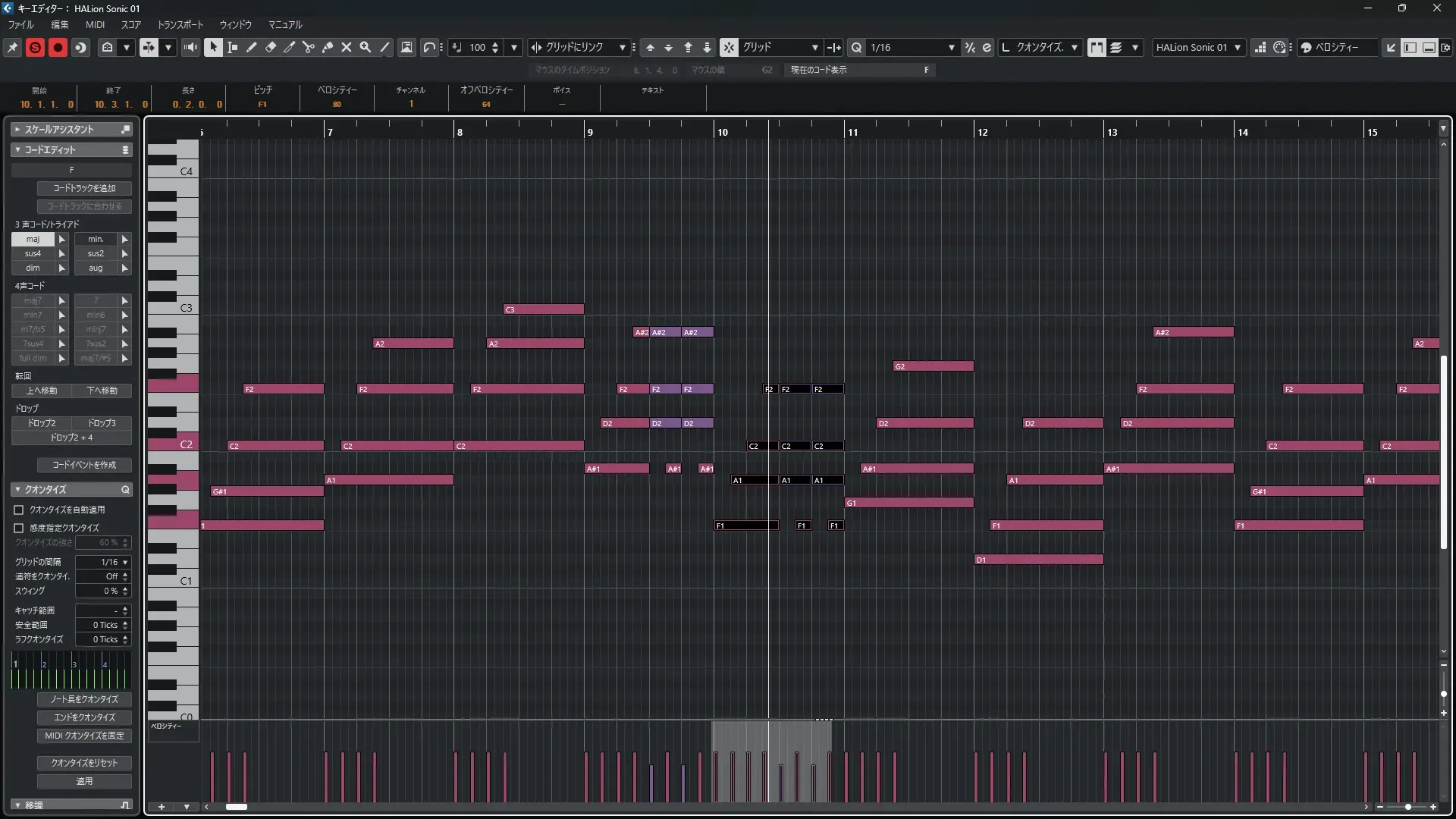
Task: Collapse the コードエディット section
Action: point(17,149)
